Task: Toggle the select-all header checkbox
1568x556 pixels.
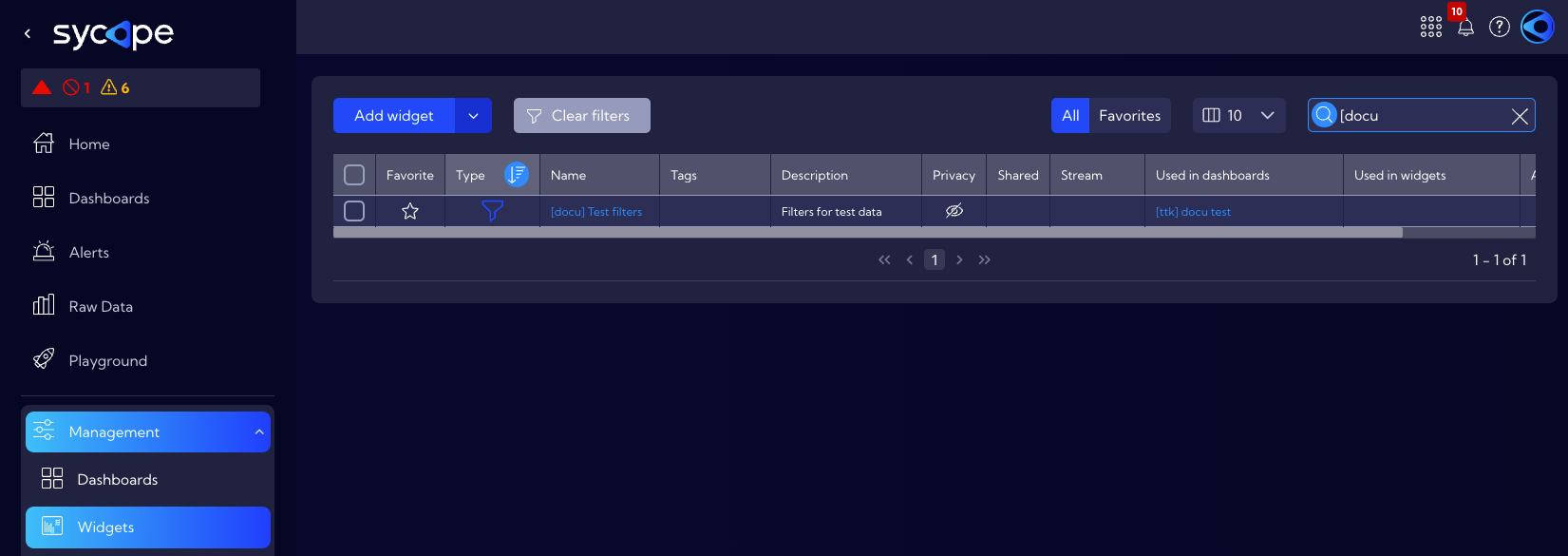Action: 354,175
